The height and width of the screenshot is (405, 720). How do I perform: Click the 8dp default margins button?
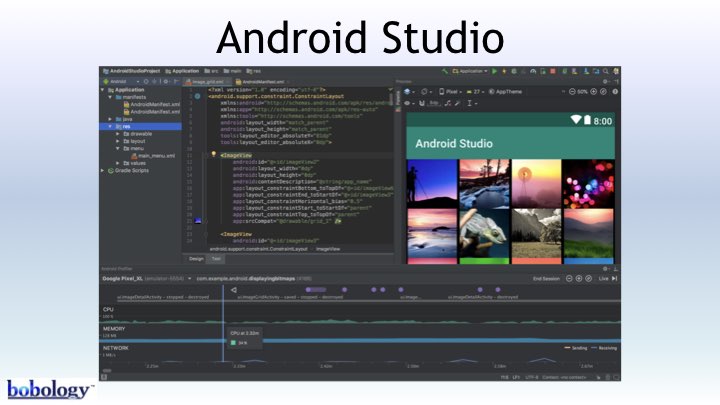pyautogui.click(x=434, y=103)
